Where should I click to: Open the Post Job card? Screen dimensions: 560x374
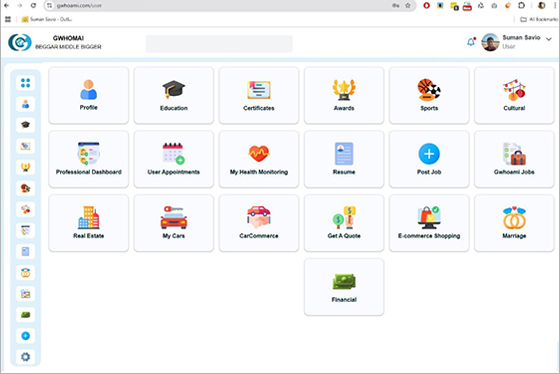tap(429, 159)
